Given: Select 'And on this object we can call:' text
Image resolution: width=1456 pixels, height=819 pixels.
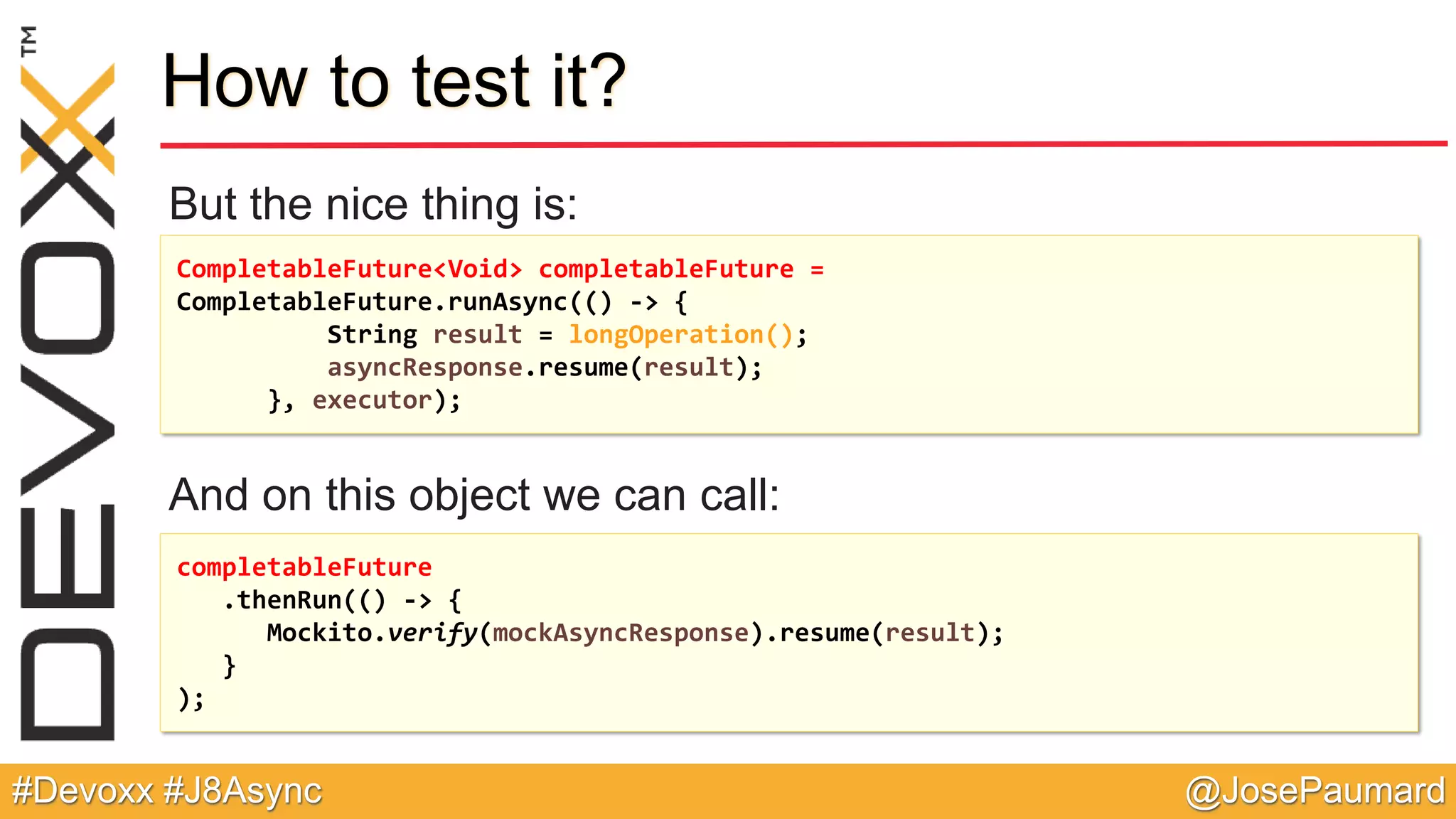Looking at the screenshot, I should point(474,495).
